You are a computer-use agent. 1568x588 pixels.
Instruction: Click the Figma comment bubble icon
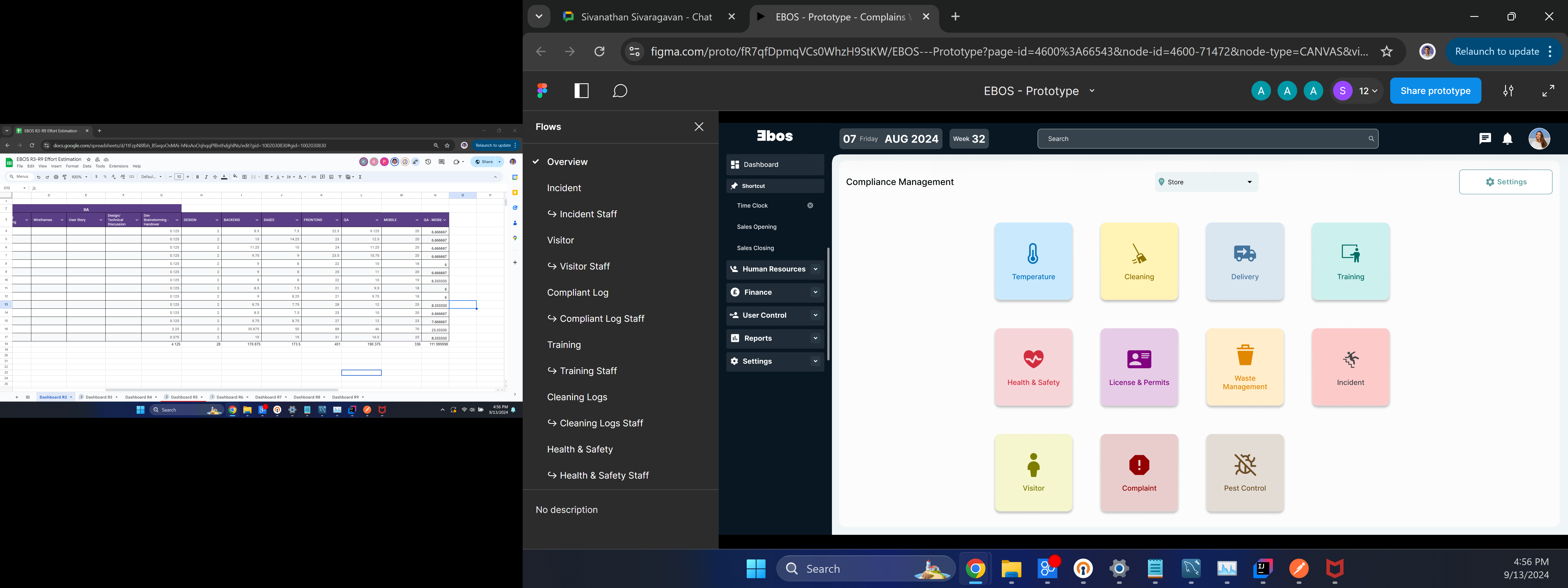pyautogui.click(x=620, y=91)
